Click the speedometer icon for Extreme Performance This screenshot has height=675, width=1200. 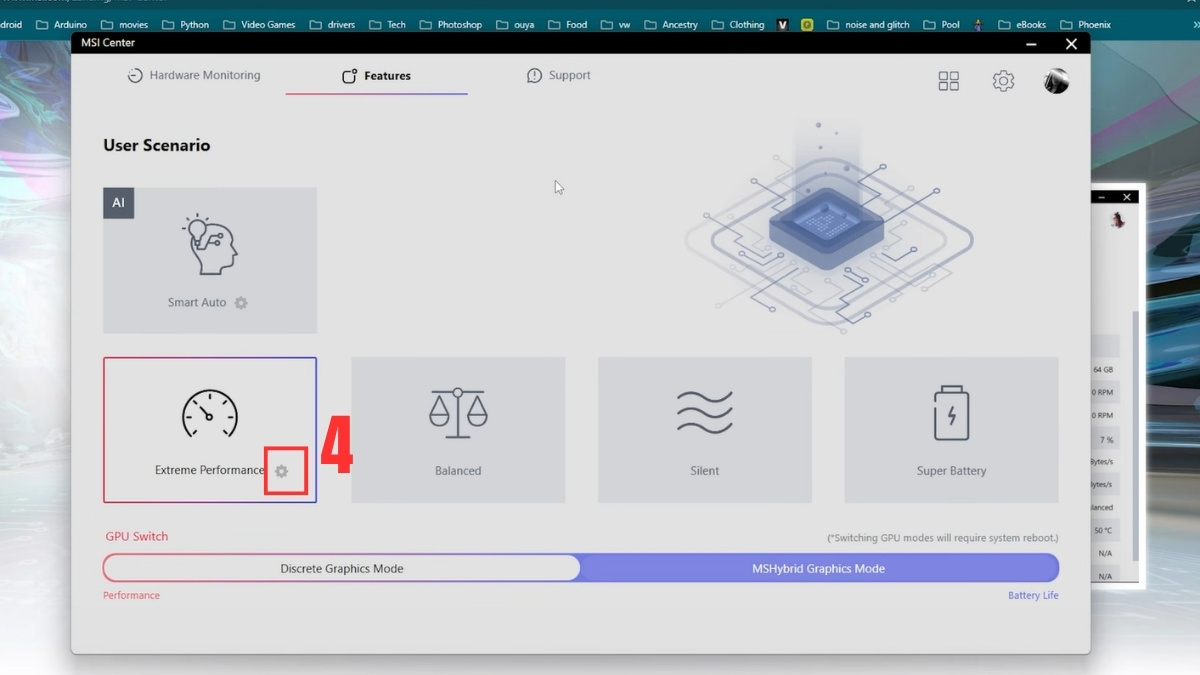click(x=210, y=413)
